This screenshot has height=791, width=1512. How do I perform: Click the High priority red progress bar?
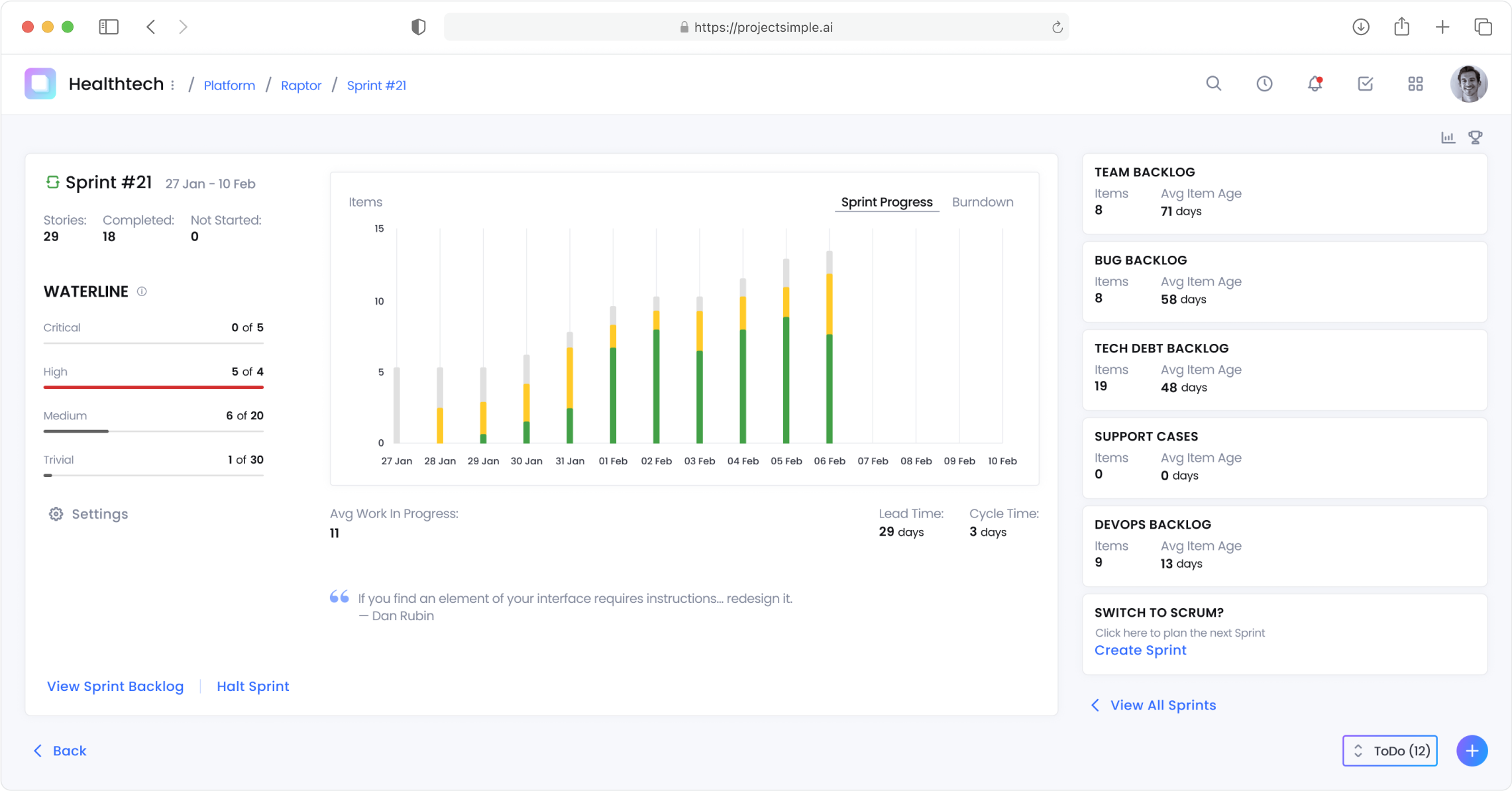[153, 387]
